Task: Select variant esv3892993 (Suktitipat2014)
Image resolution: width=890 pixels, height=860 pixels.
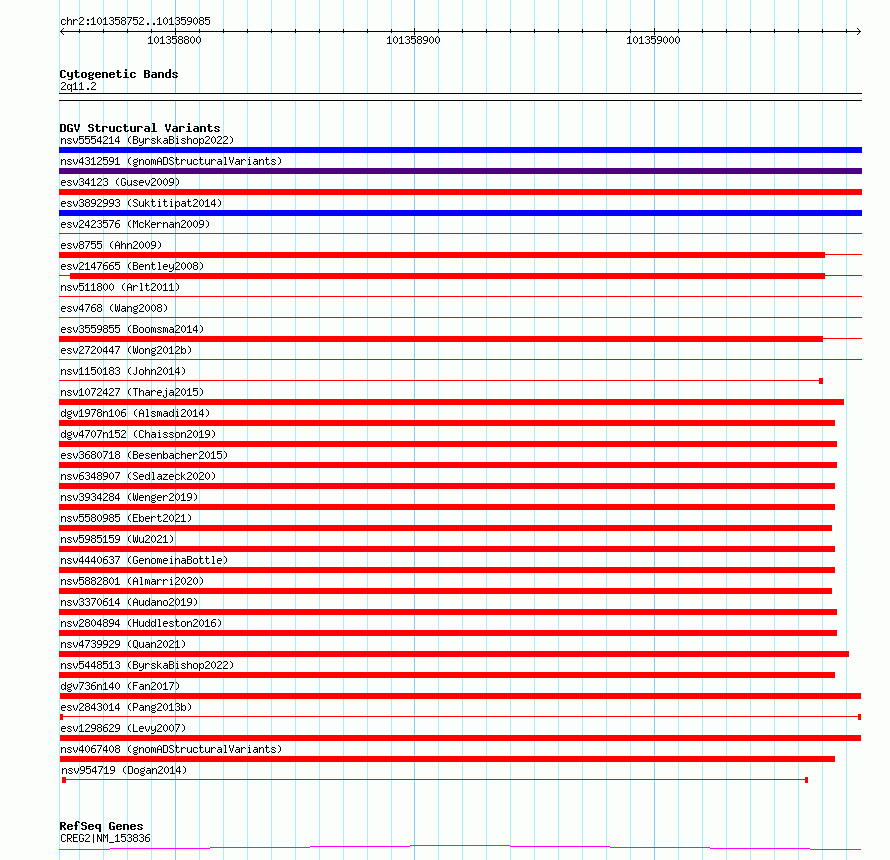Action: 141,203
